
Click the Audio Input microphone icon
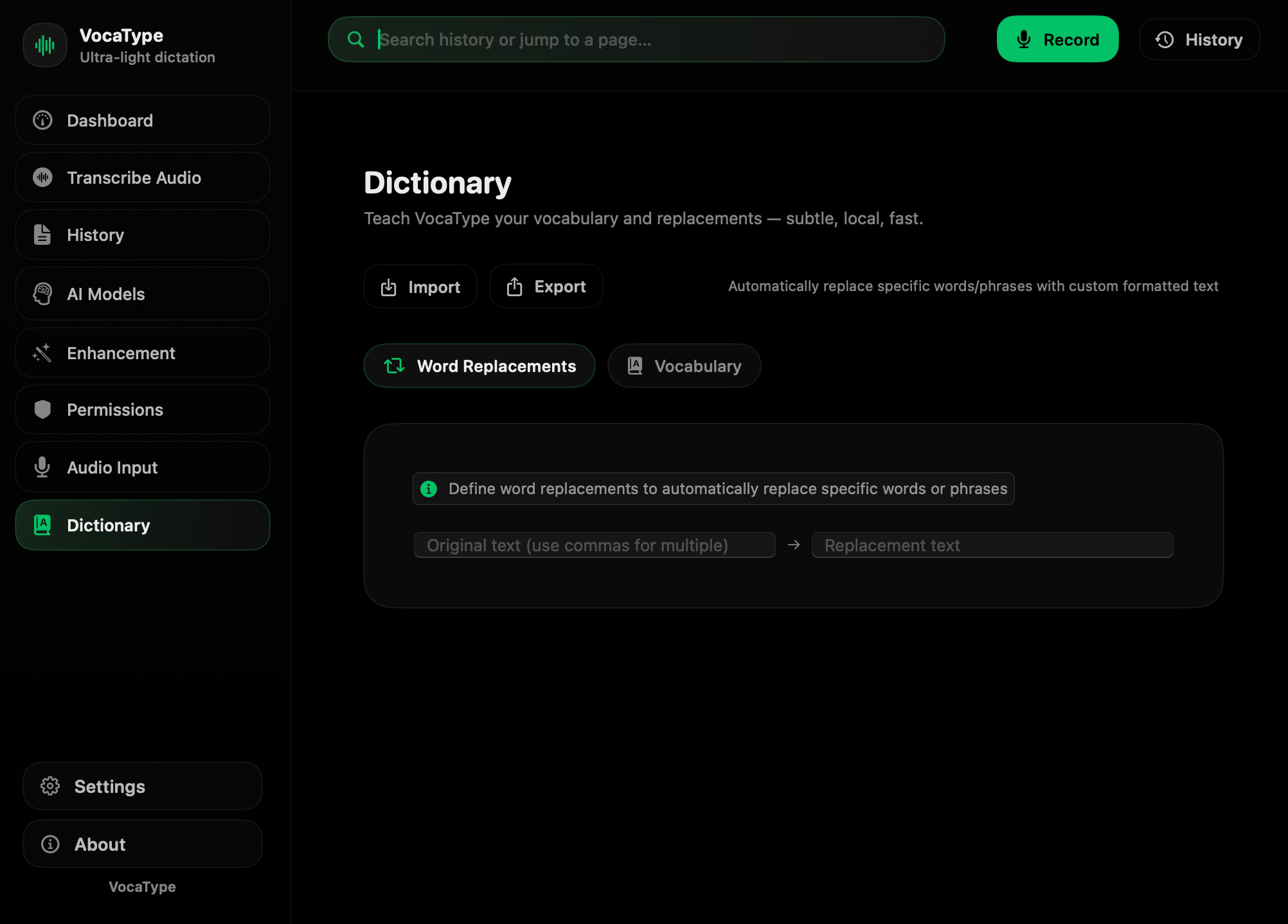(x=42, y=467)
